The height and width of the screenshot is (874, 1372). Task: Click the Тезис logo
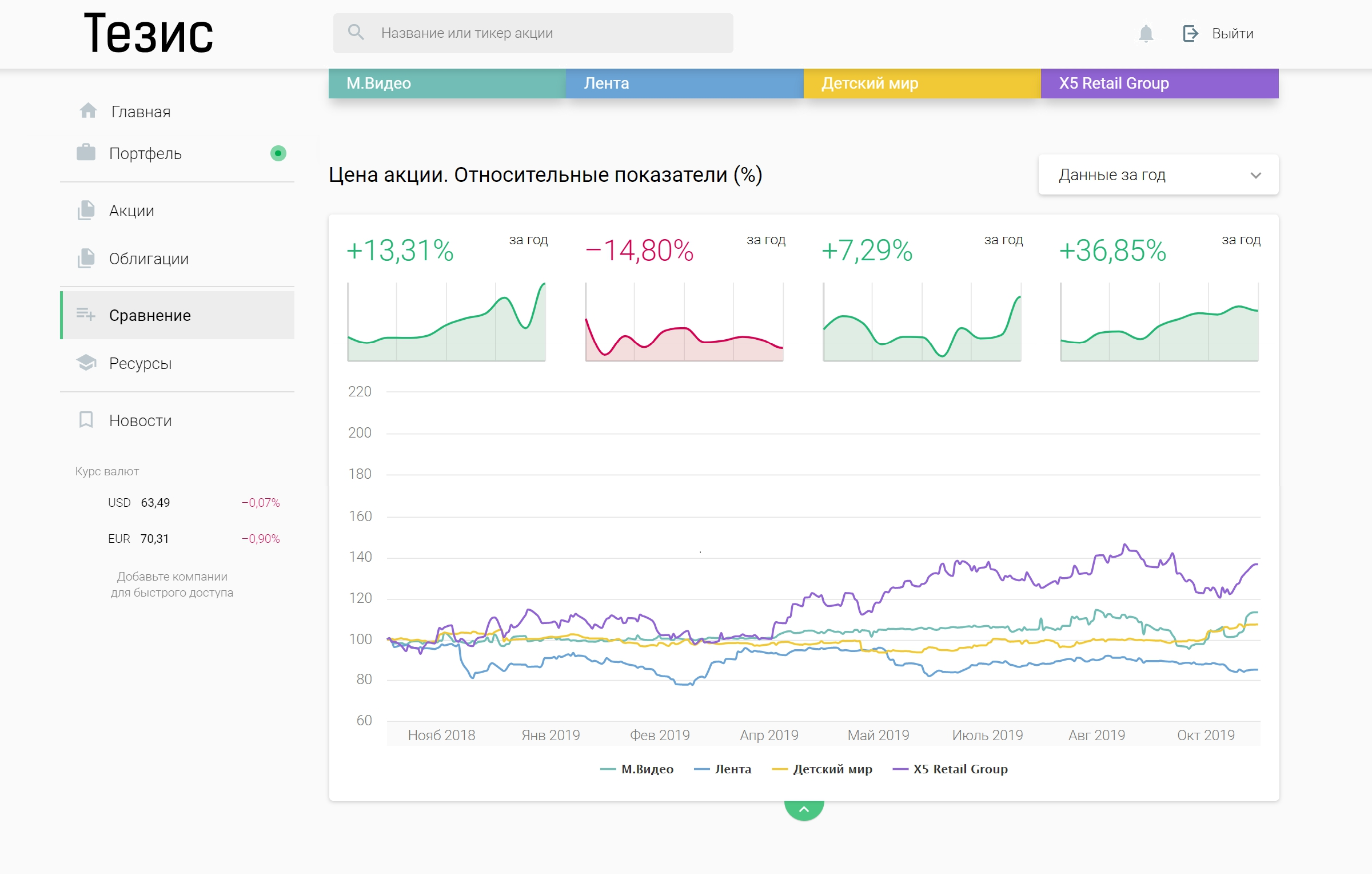click(x=148, y=33)
